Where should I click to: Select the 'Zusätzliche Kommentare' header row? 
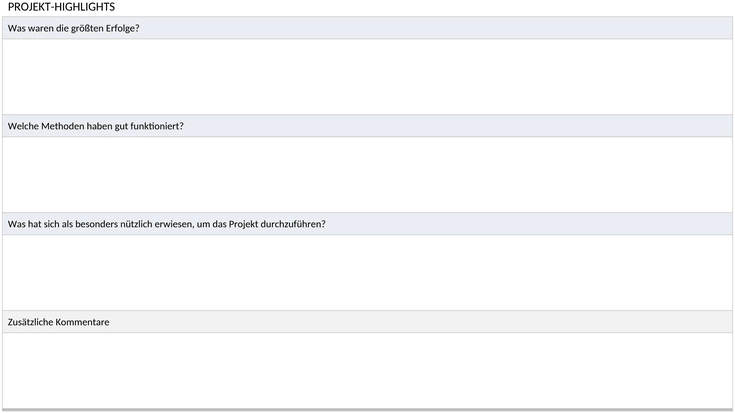[368, 322]
